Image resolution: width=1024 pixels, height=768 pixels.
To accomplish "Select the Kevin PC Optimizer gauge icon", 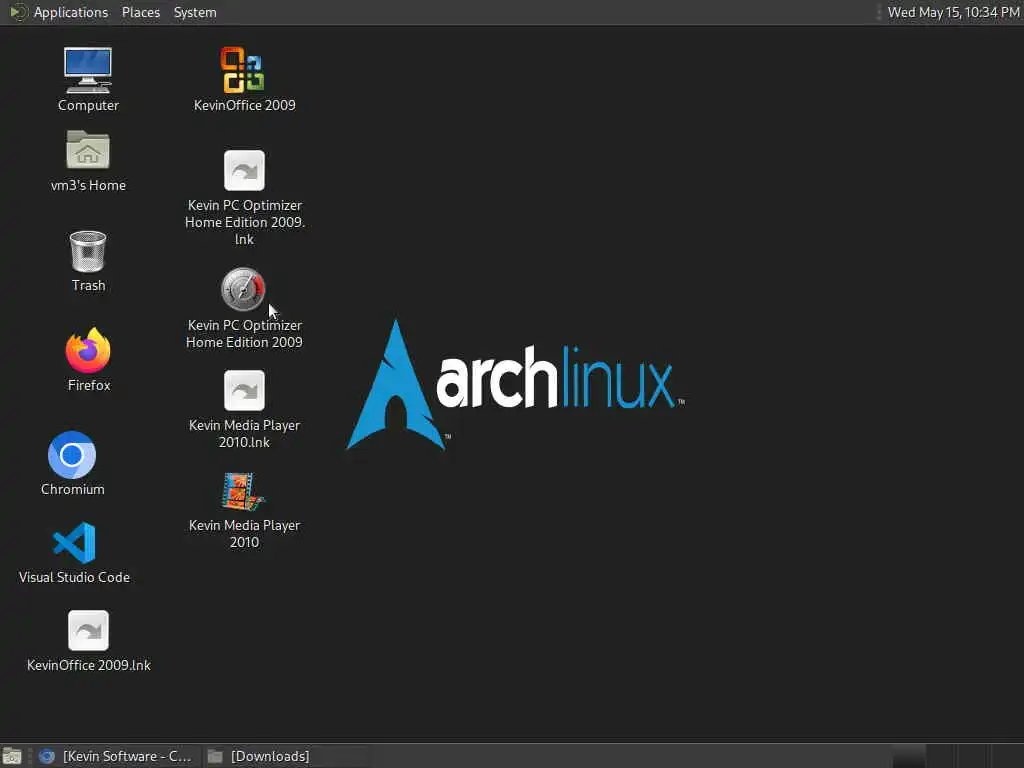I will [243, 289].
